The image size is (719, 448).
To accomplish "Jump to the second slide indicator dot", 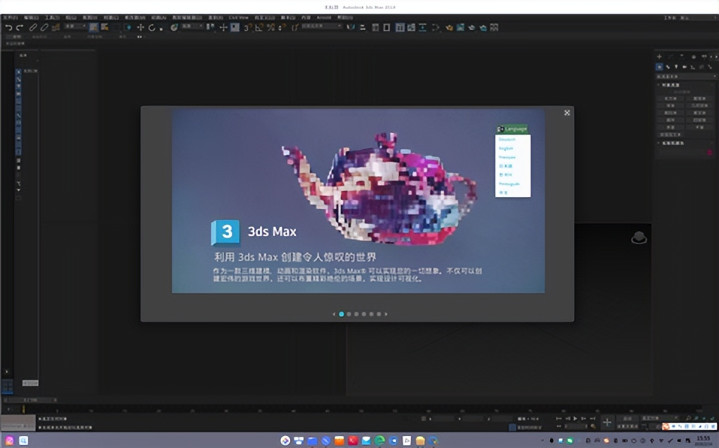I will [x=348, y=314].
